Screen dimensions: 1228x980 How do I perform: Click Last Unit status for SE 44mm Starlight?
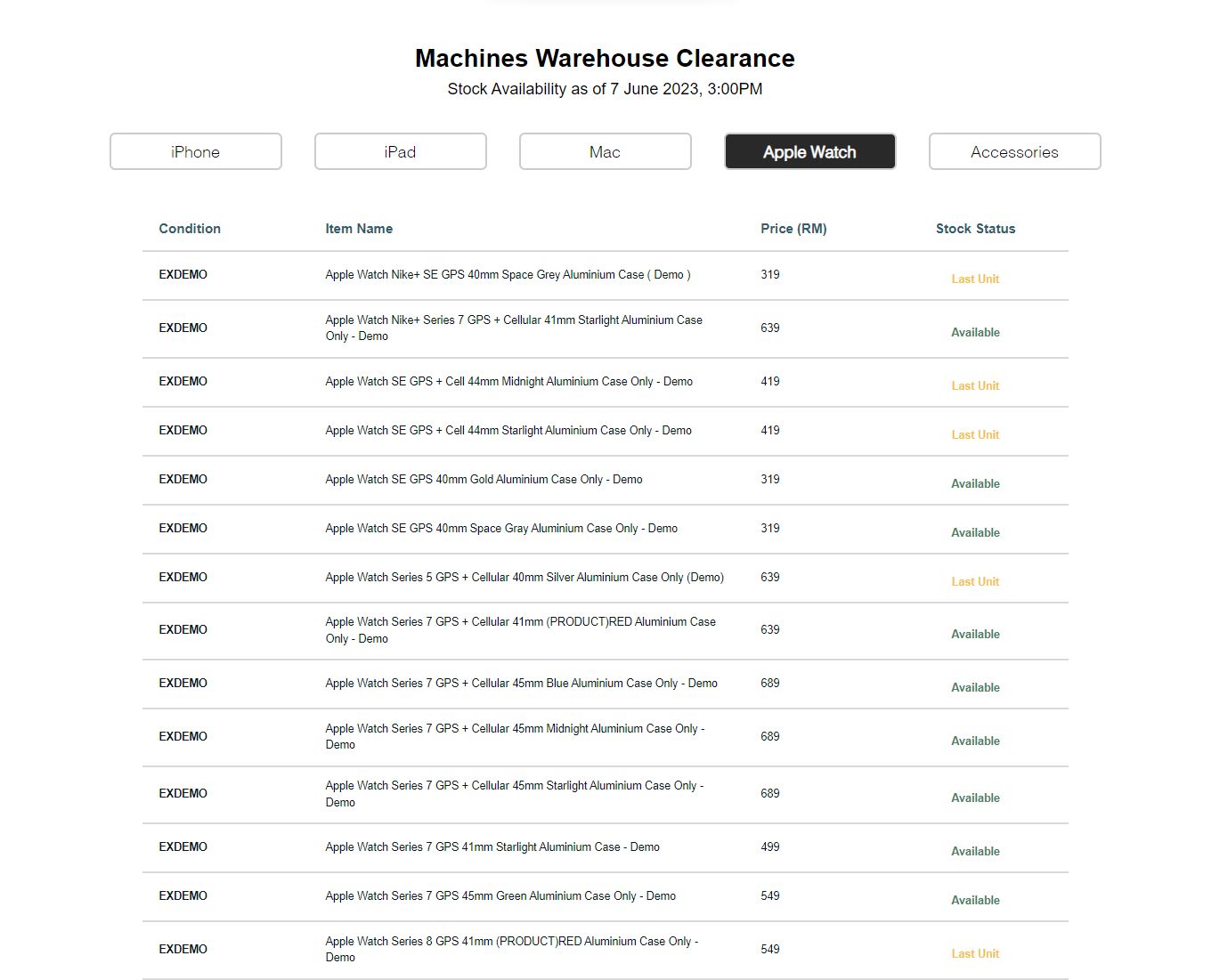point(975,434)
